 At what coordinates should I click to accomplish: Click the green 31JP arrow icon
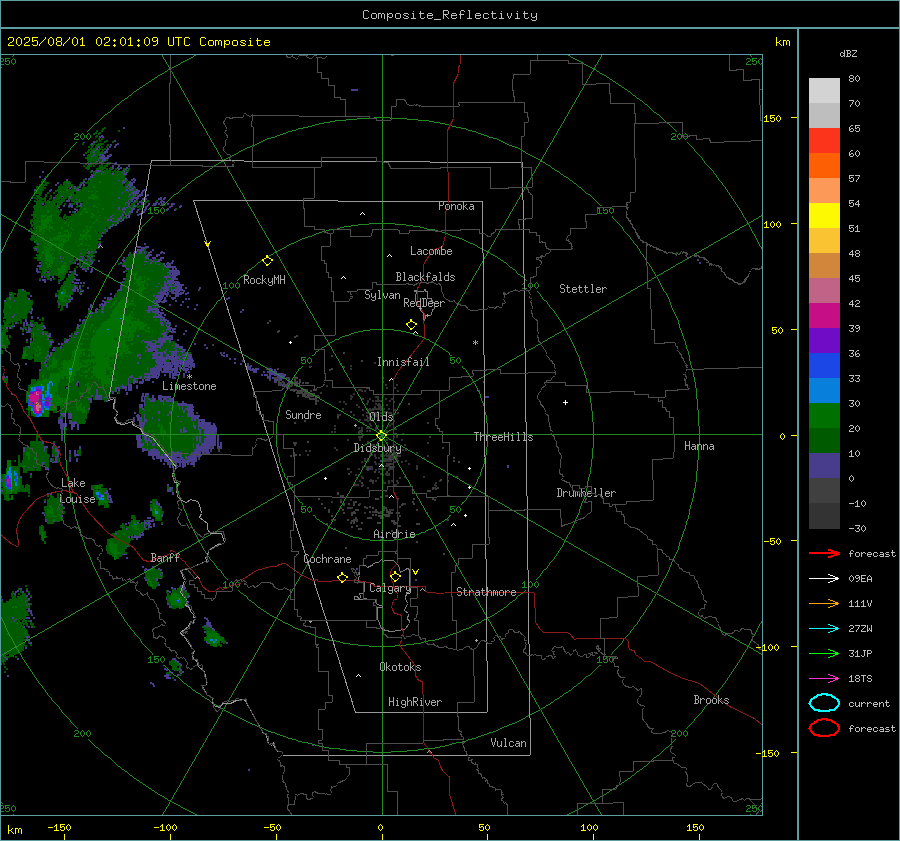tap(824, 653)
